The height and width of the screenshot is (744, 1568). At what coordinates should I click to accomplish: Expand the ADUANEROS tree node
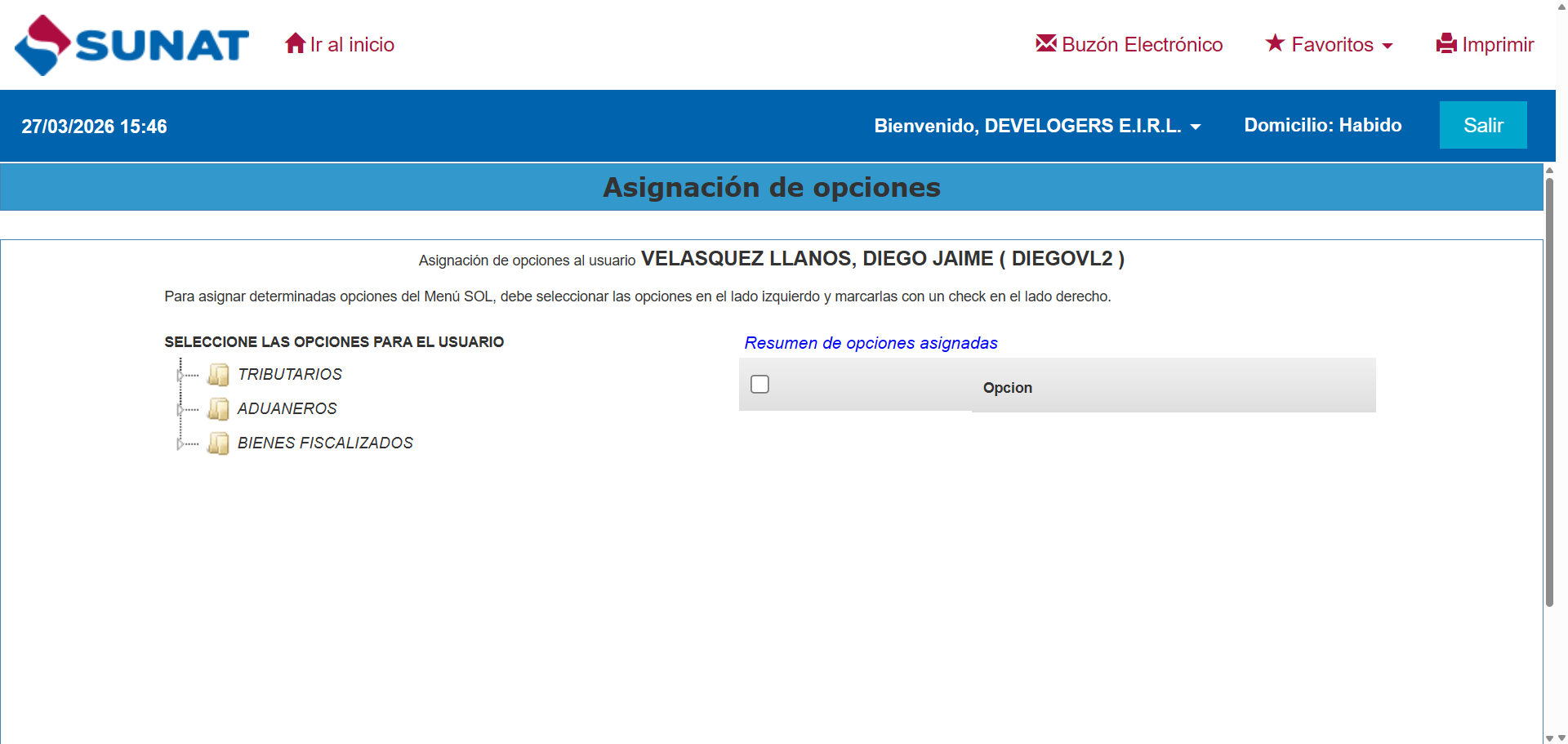(x=180, y=410)
